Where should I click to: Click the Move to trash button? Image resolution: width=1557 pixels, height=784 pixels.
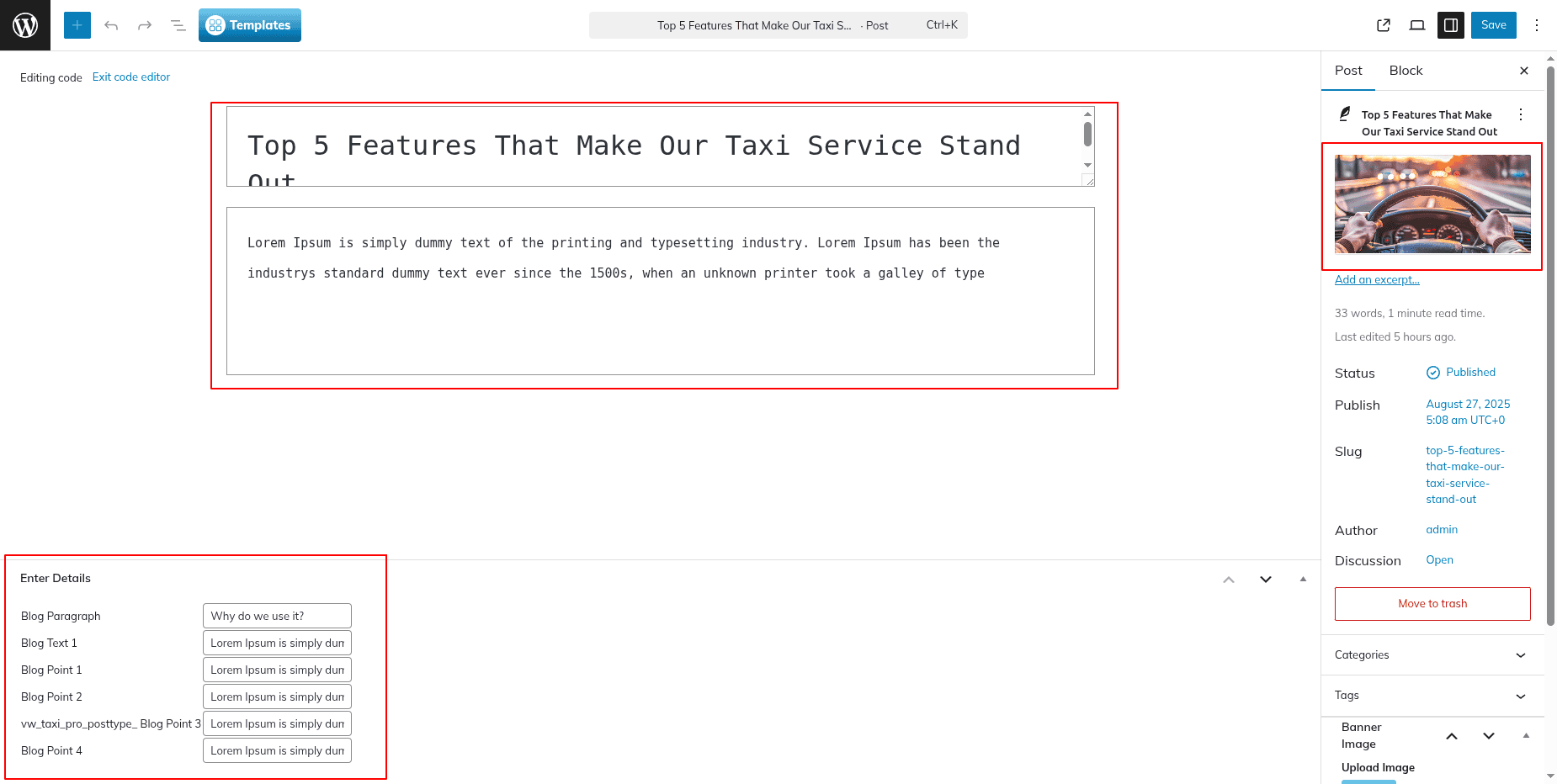tap(1432, 604)
